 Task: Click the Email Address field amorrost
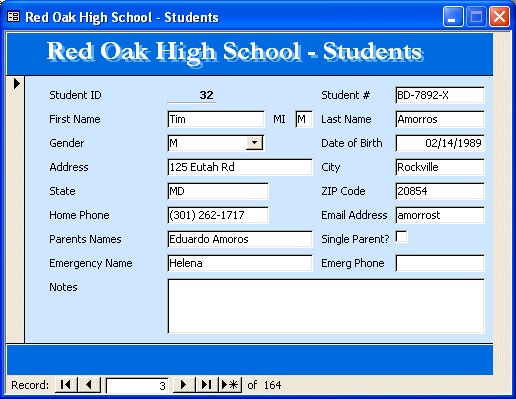pos(440,215)
